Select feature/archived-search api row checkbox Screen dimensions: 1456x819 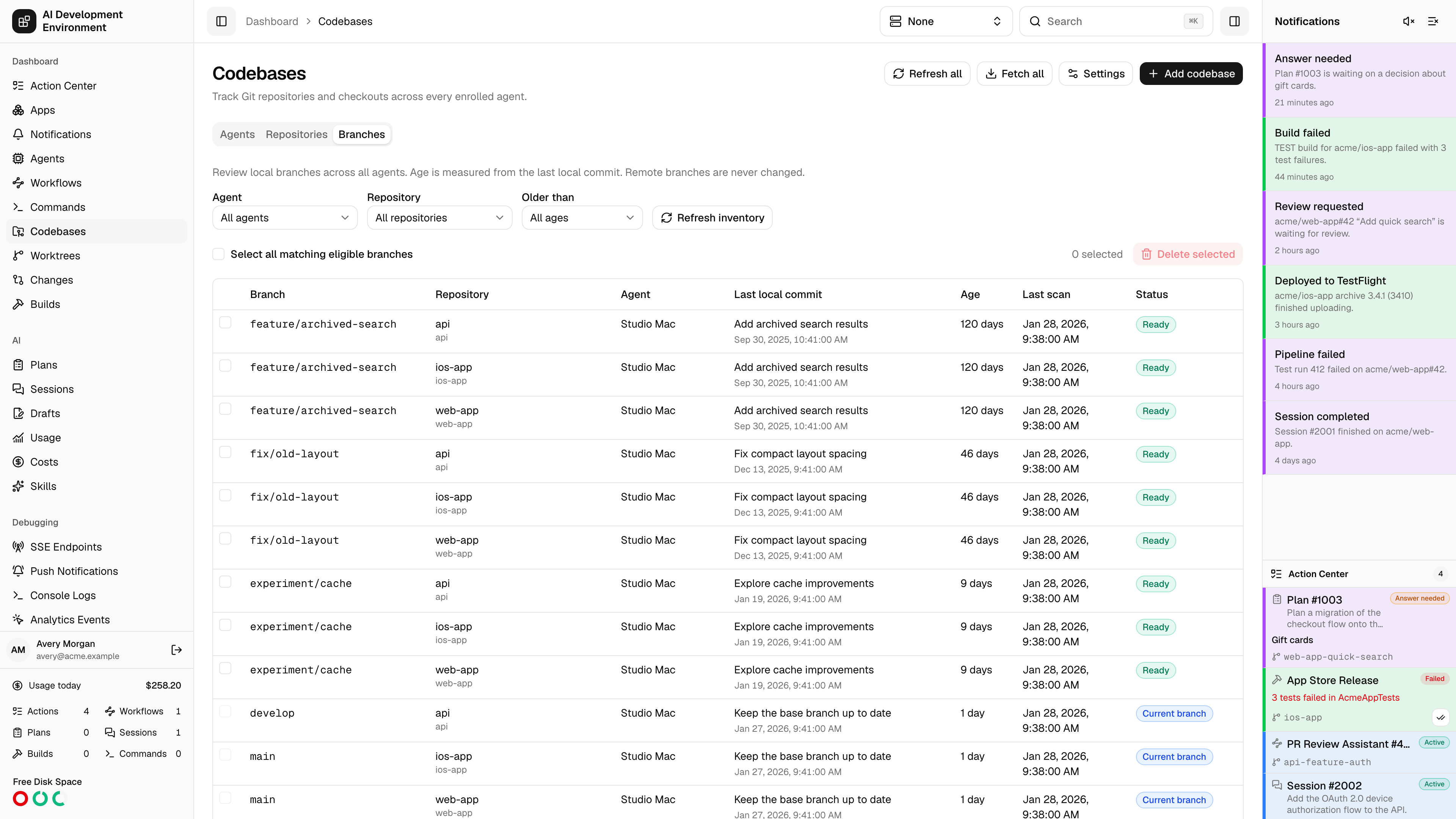[x=225, y=323]
